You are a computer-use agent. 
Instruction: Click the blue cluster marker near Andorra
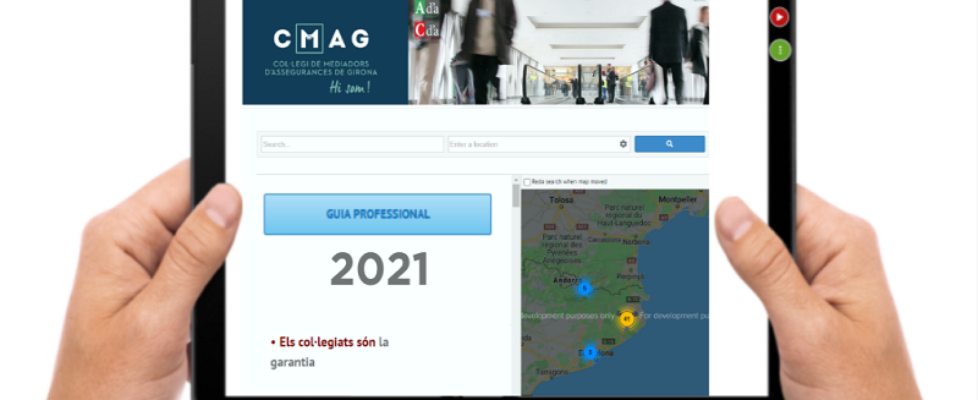click(x=584, y=288)
